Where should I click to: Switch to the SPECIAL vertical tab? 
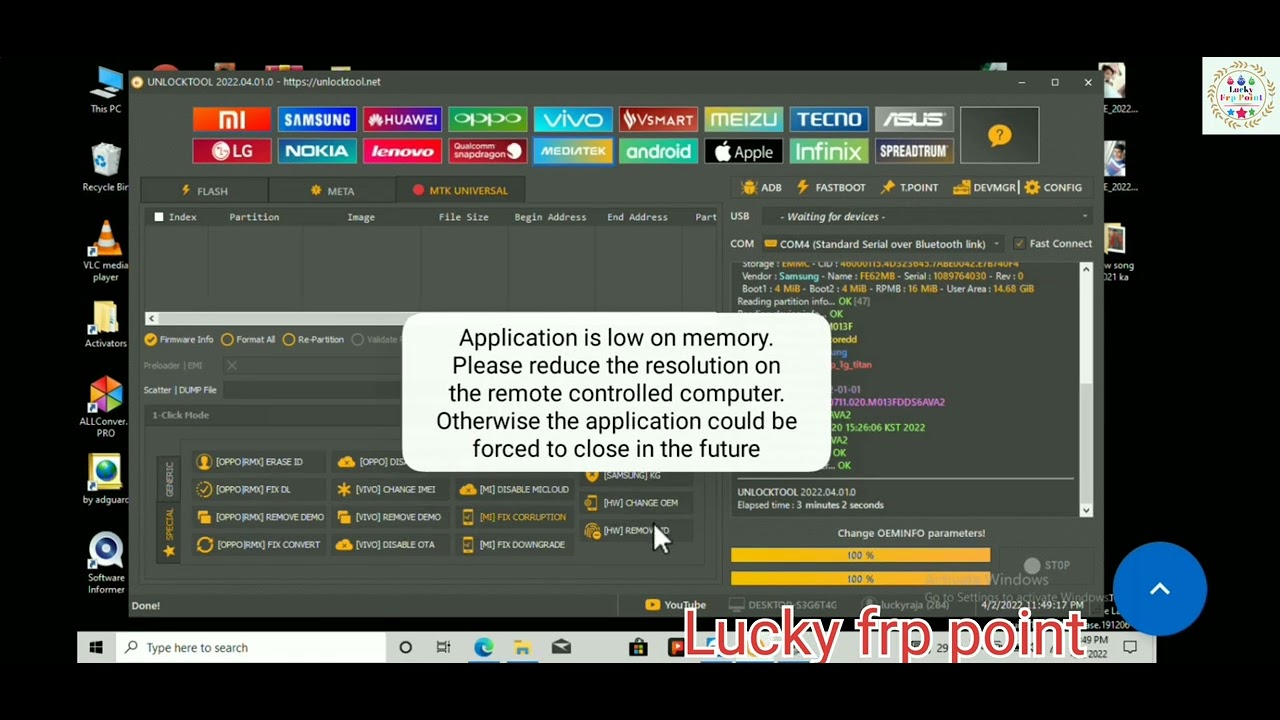point(169,532)
